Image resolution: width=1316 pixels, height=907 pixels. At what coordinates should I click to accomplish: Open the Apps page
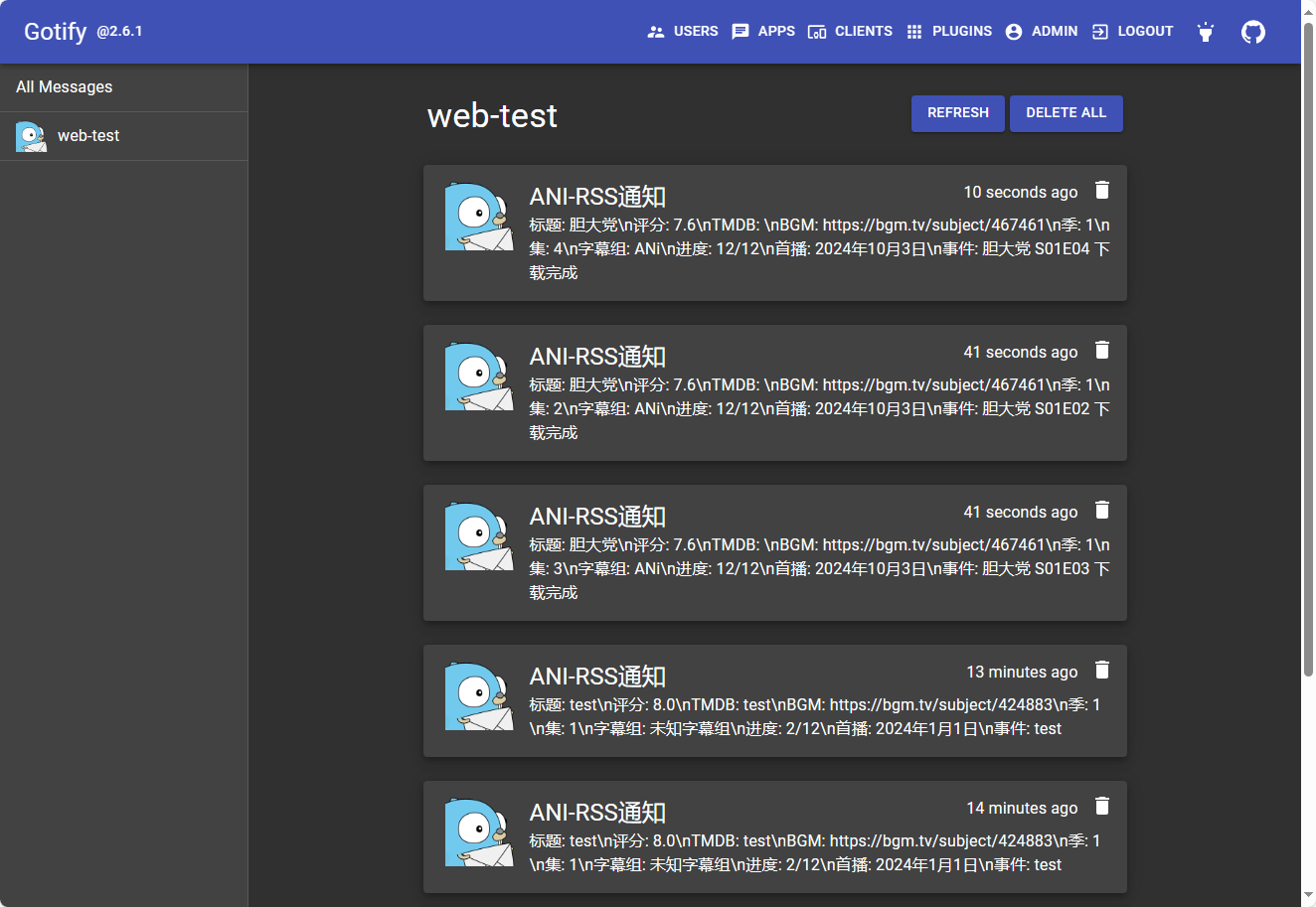click(x=763, y=32)
